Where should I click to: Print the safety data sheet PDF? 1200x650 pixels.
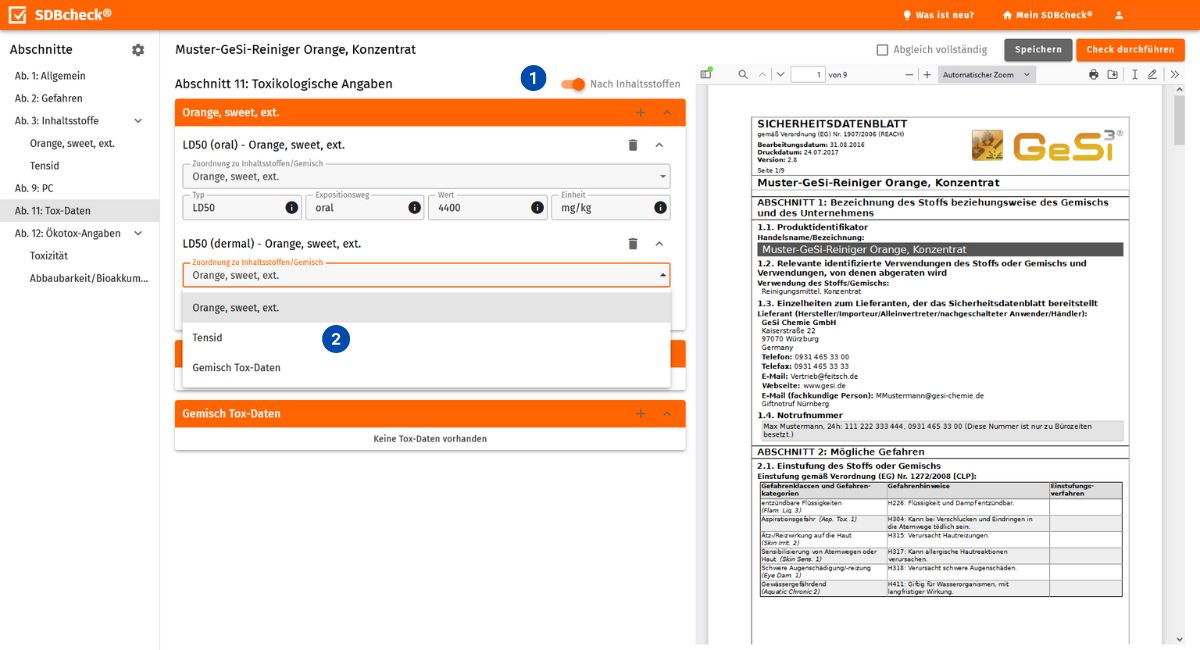(x=1092, y=74)
